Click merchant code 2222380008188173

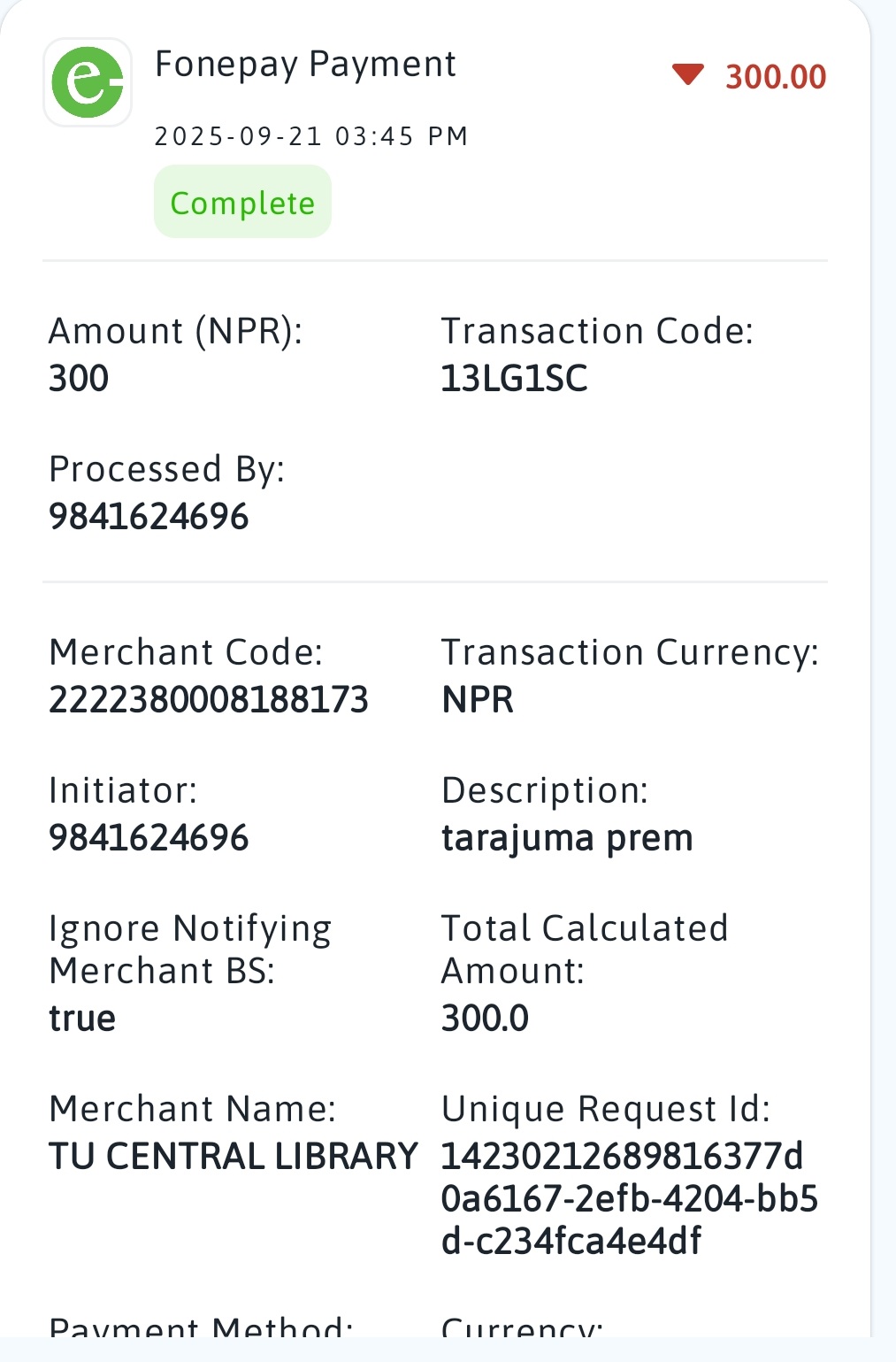pyautogui.click(x=209, y=700)
